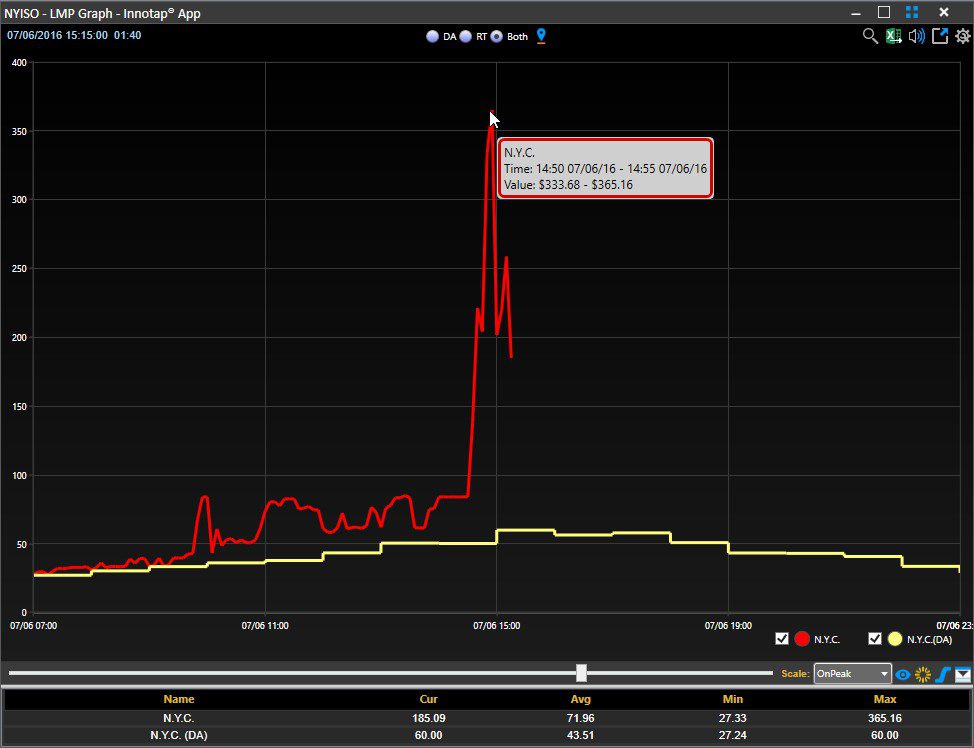Click the timestamp 07/06/2016 15:15:00 text
This screenshot has height=748, width=974.
pyautogui.click(x=57, y=35)
